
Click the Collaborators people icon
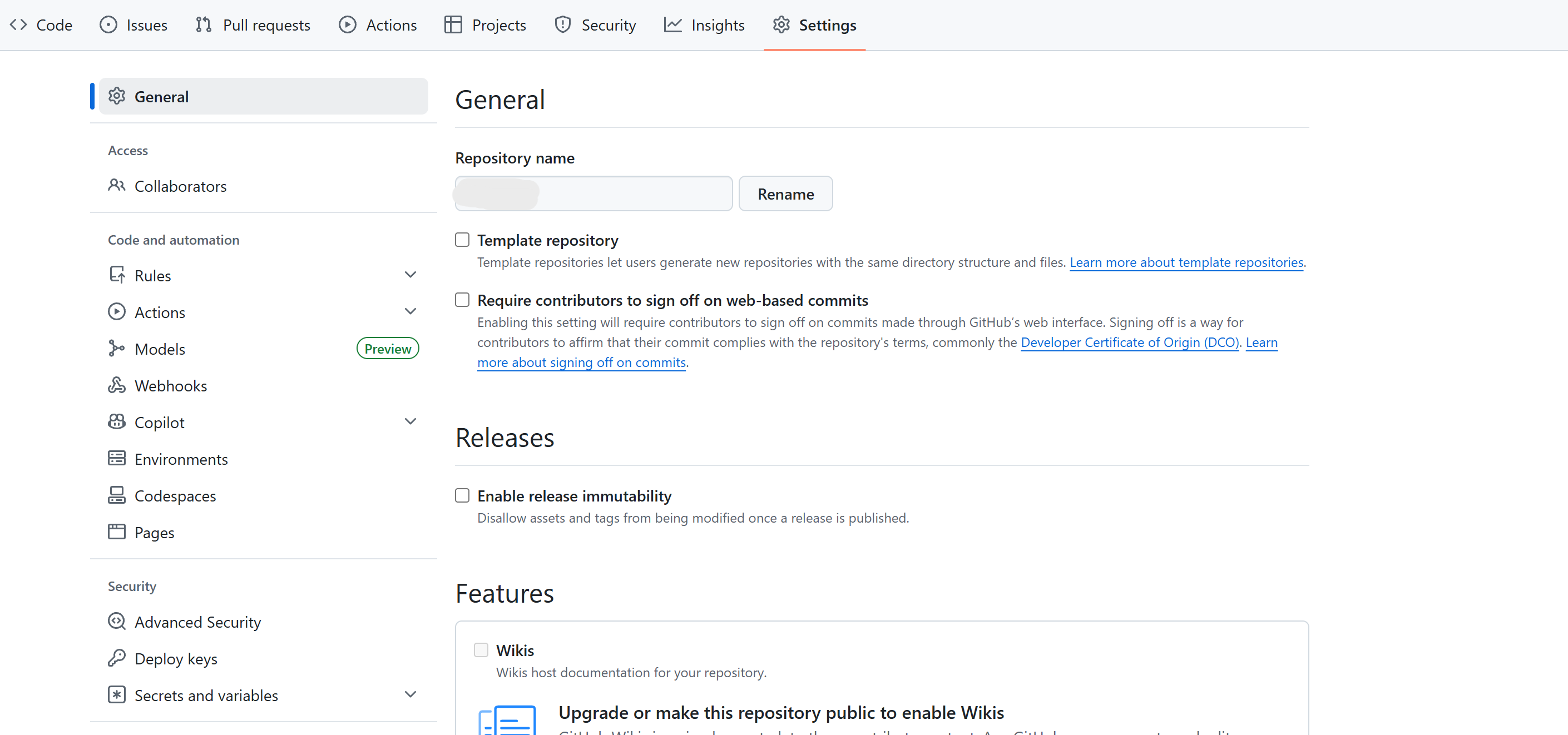[x=116, y=186]
